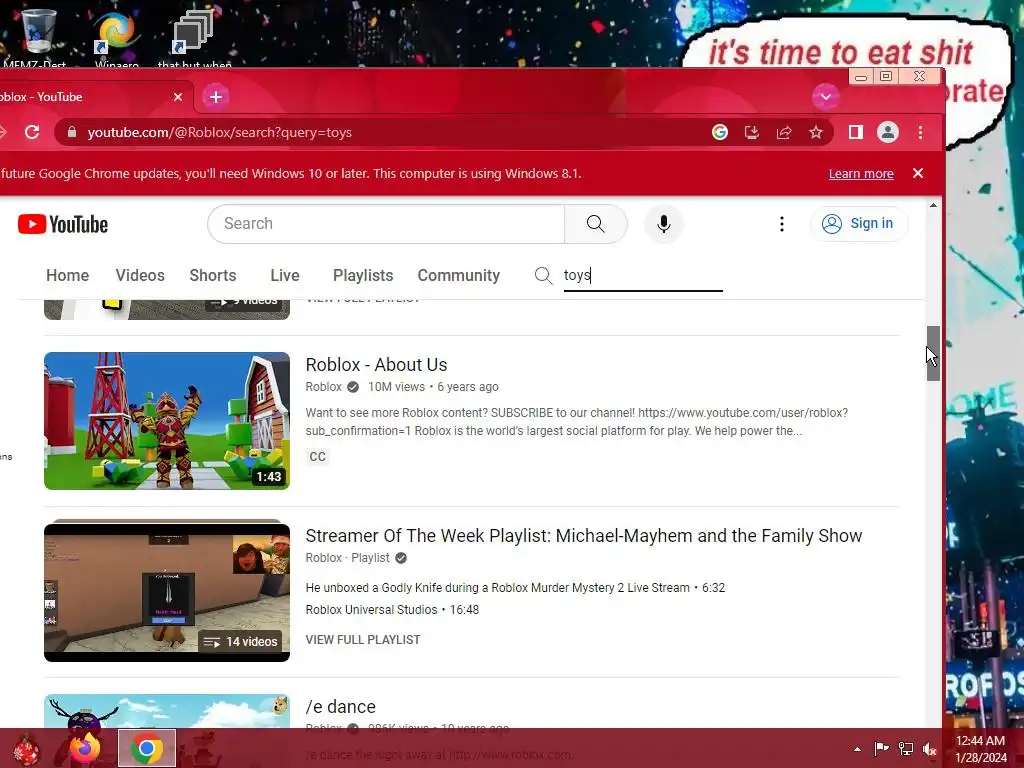Open Streamer Of The Week playlist thumbnail
Image resolution: width=1024 pixels, height=768 pixels.
pyautogui.click(x=167, y=592)
